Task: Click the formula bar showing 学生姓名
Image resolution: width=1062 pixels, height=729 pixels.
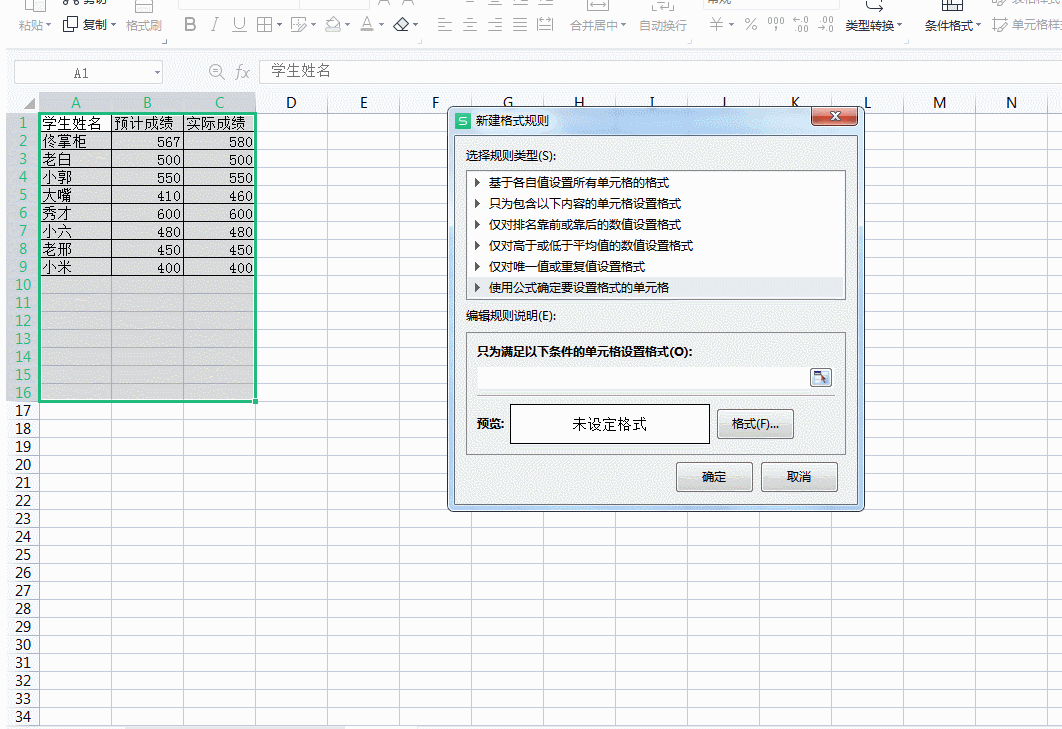Action: click(660, 71)
